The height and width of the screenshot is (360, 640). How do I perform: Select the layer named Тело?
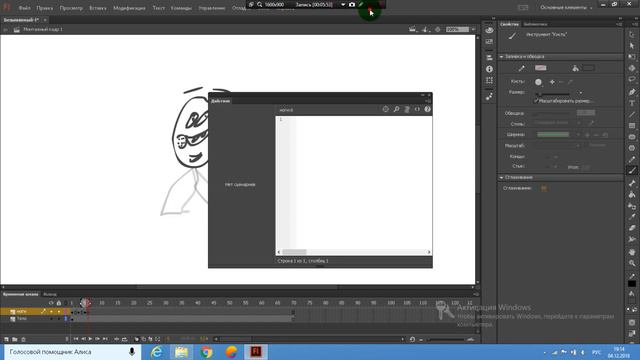coord(22,319)
